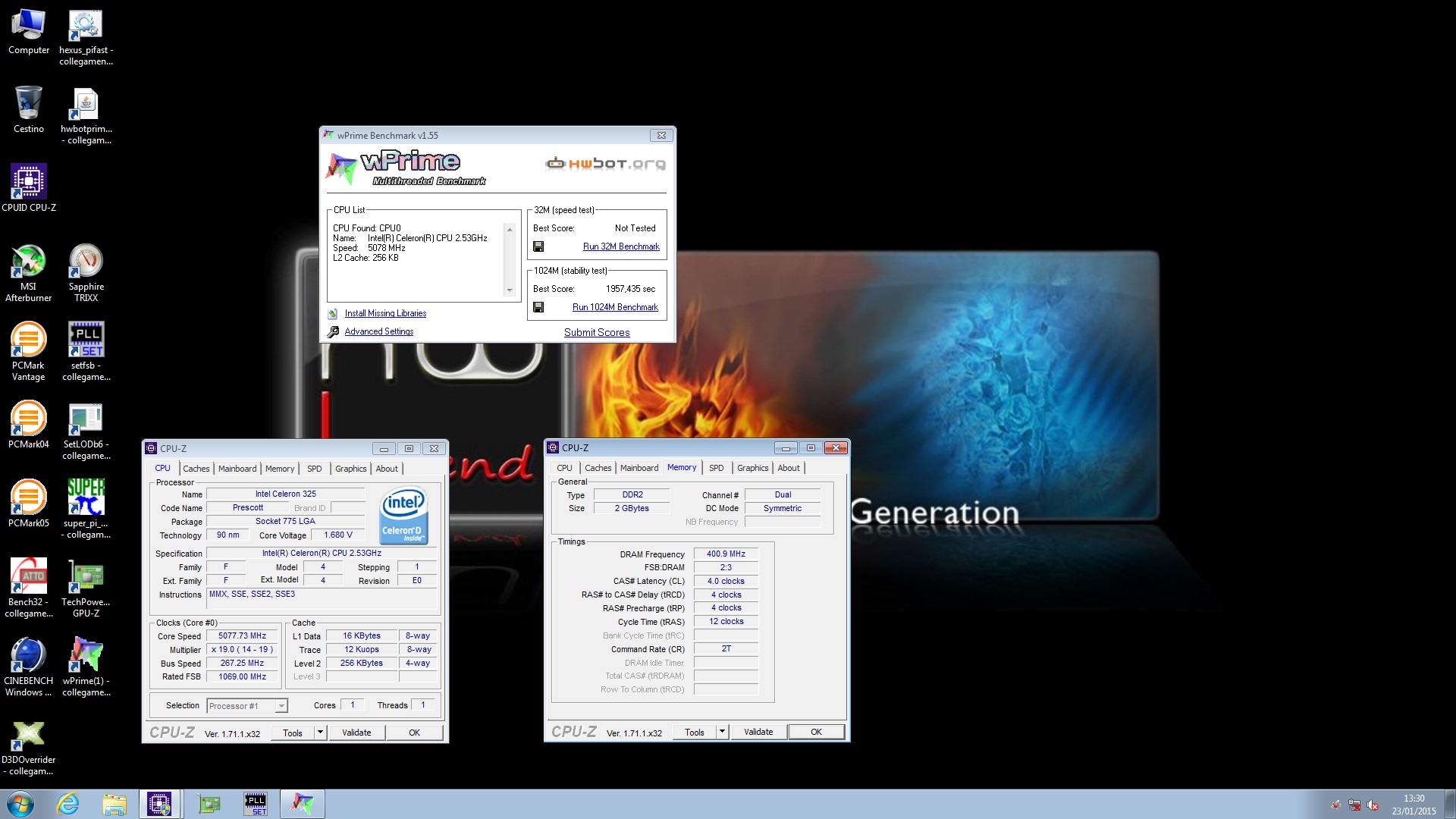1456x819 pixels.
Task: Switch to CPU-Z taskbar button
Action: click(x=160, y=804)
